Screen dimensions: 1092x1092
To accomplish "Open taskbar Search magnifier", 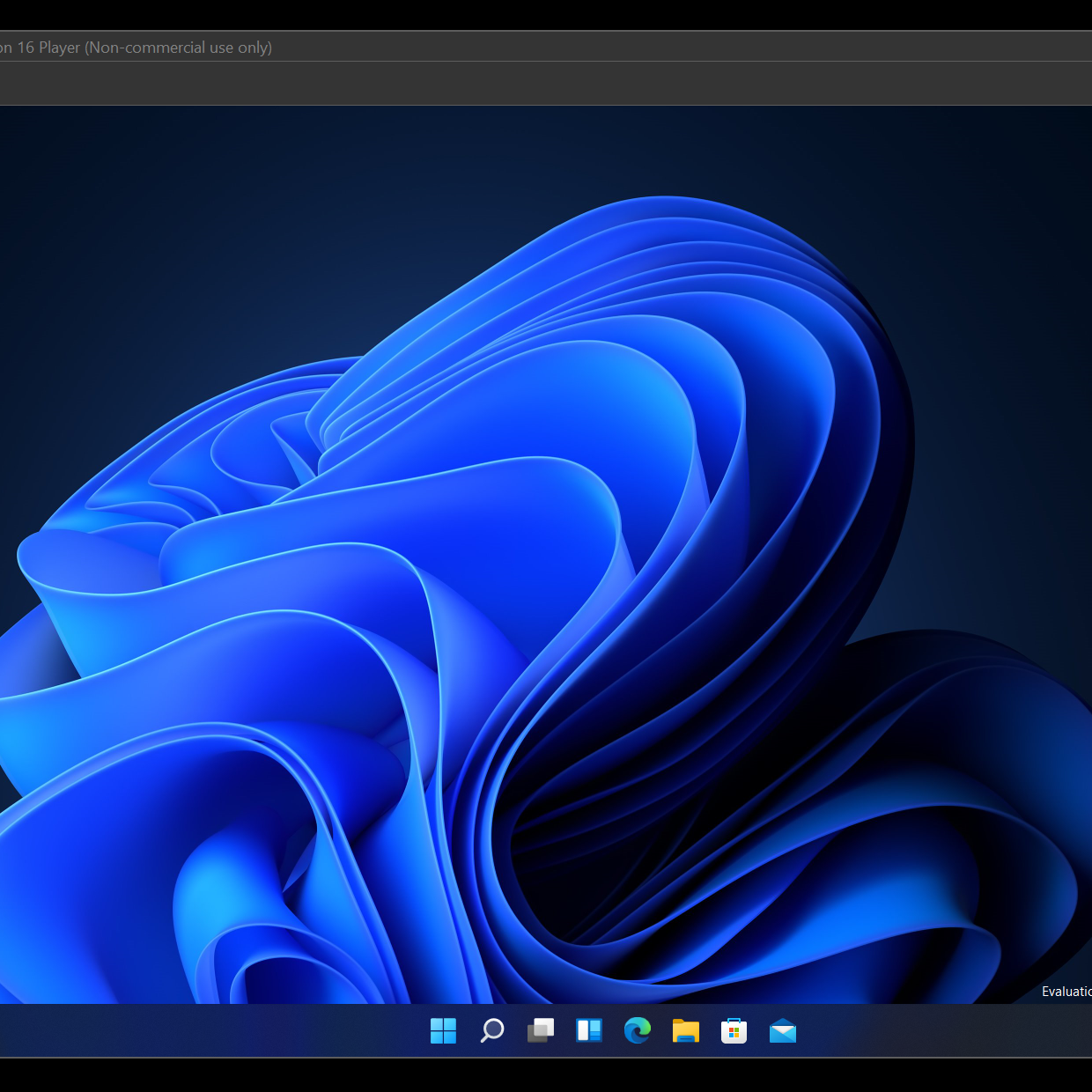I will point(491,1030).
